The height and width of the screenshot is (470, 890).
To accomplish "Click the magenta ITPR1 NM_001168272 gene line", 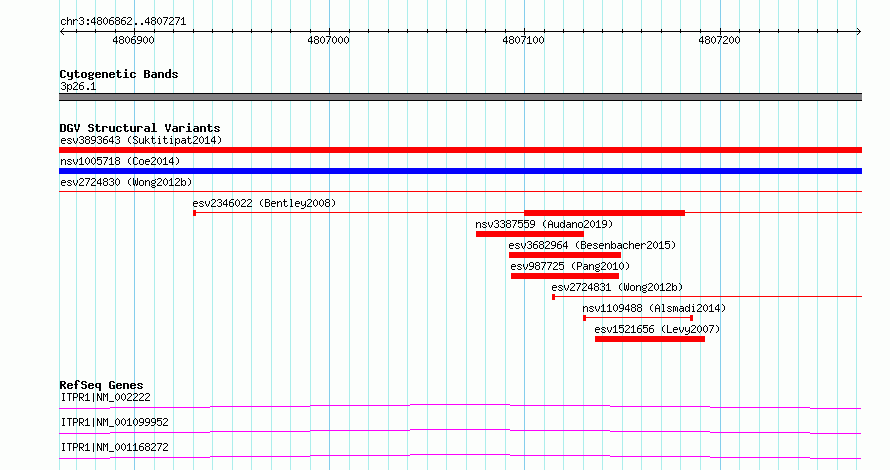I will click(460, 456).
